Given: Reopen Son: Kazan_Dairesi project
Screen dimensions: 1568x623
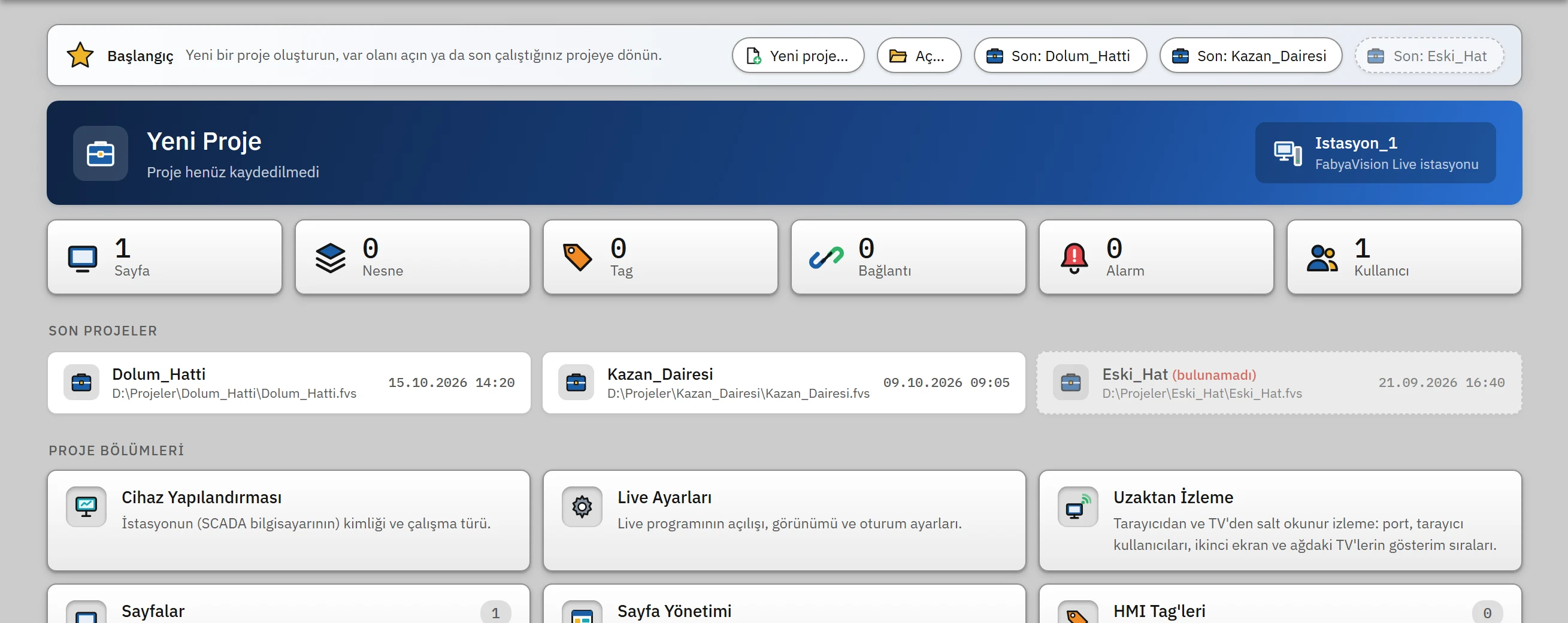Looking at the screenshot, I should point(1251,56).
